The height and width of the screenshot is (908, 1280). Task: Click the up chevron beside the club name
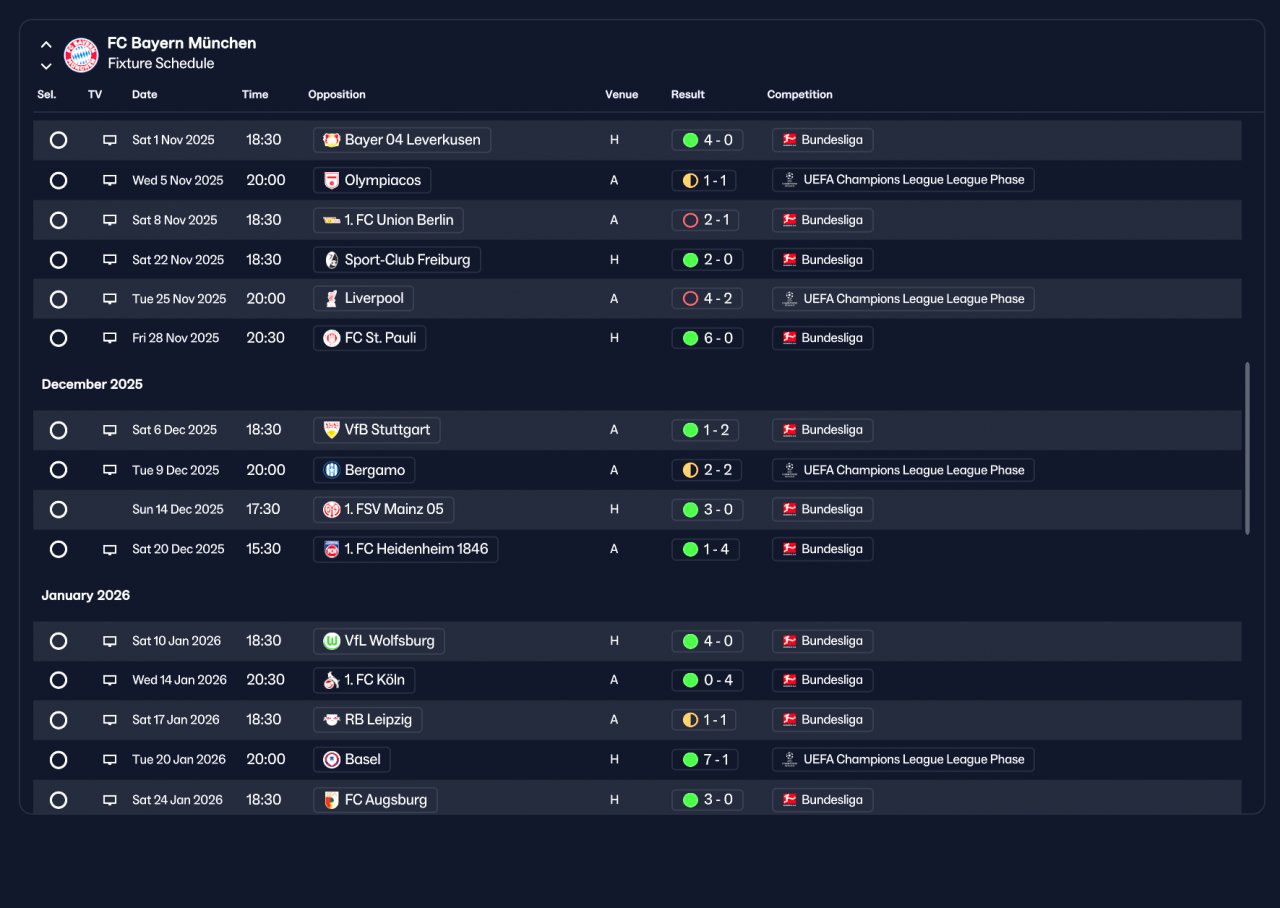point(46,45)
